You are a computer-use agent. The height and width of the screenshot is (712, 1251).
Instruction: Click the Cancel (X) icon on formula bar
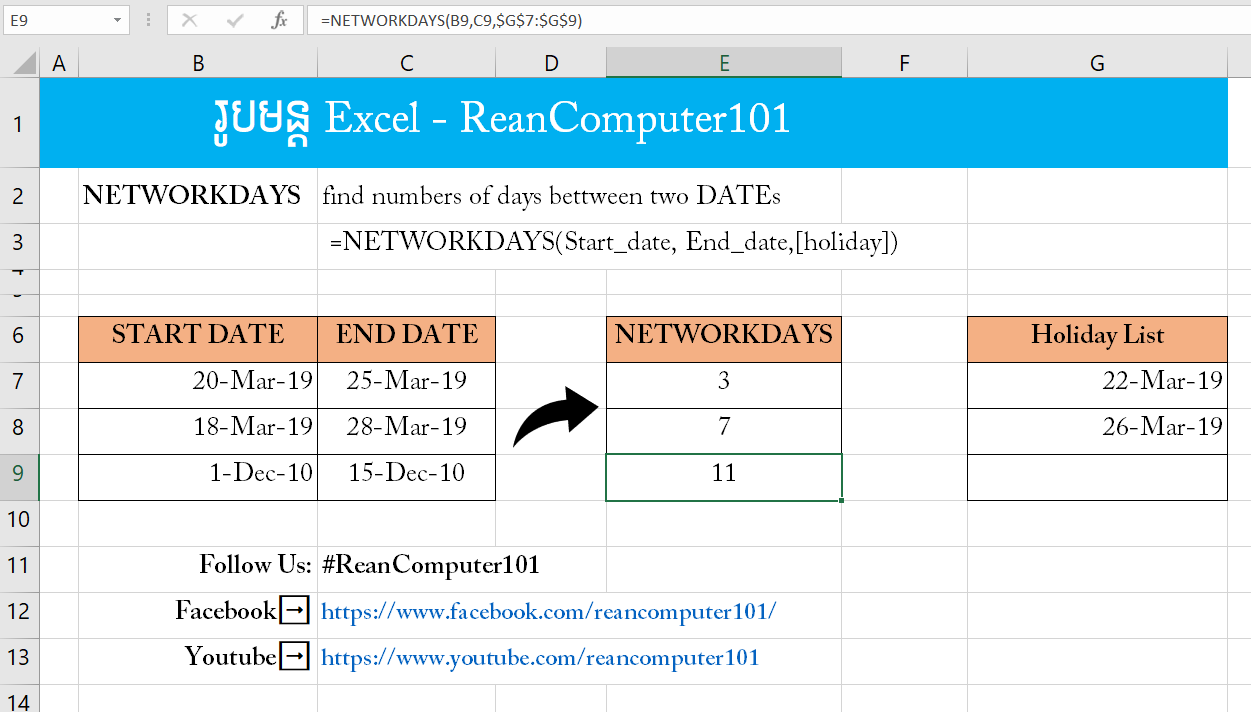[x=190, y=20]
